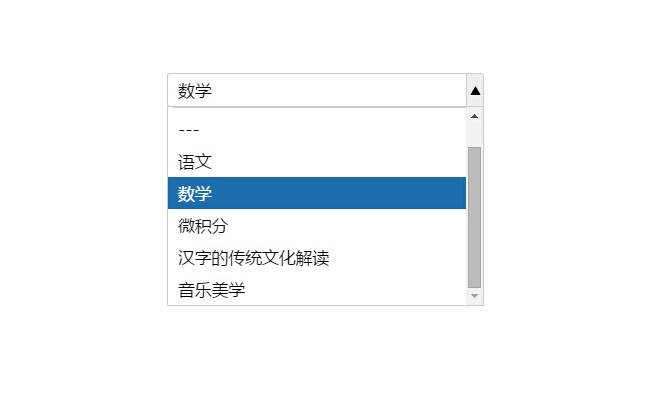
Task: Close the list with the black triangle icon
Action: click(x=475, y=90)
